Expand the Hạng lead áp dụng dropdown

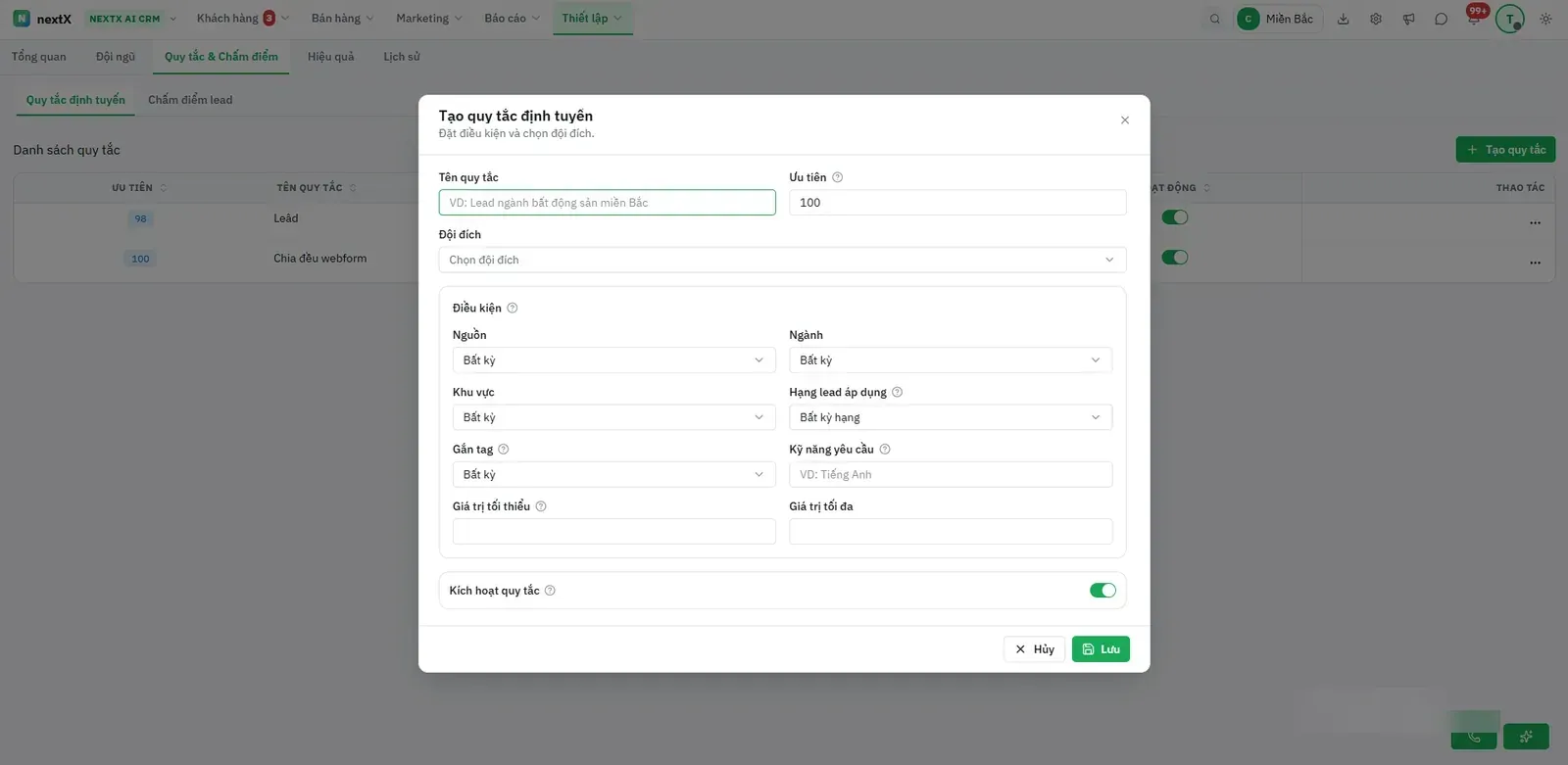[x=951, y=417]
